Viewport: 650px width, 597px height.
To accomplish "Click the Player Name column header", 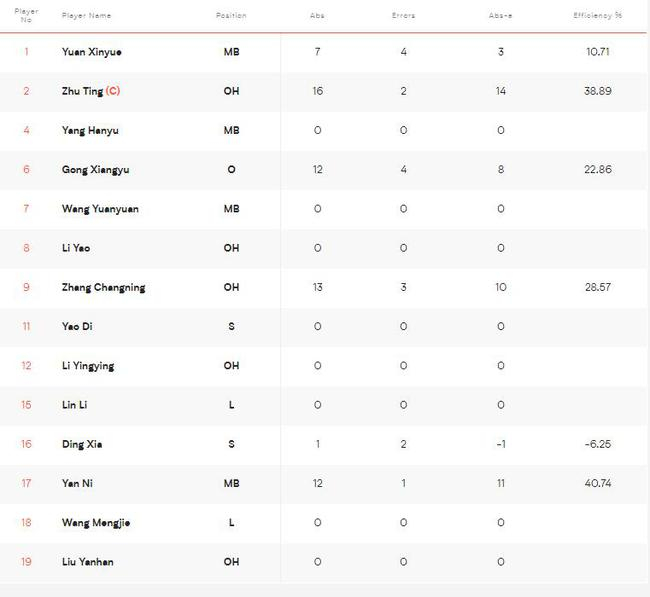I will tap(86, 16).
